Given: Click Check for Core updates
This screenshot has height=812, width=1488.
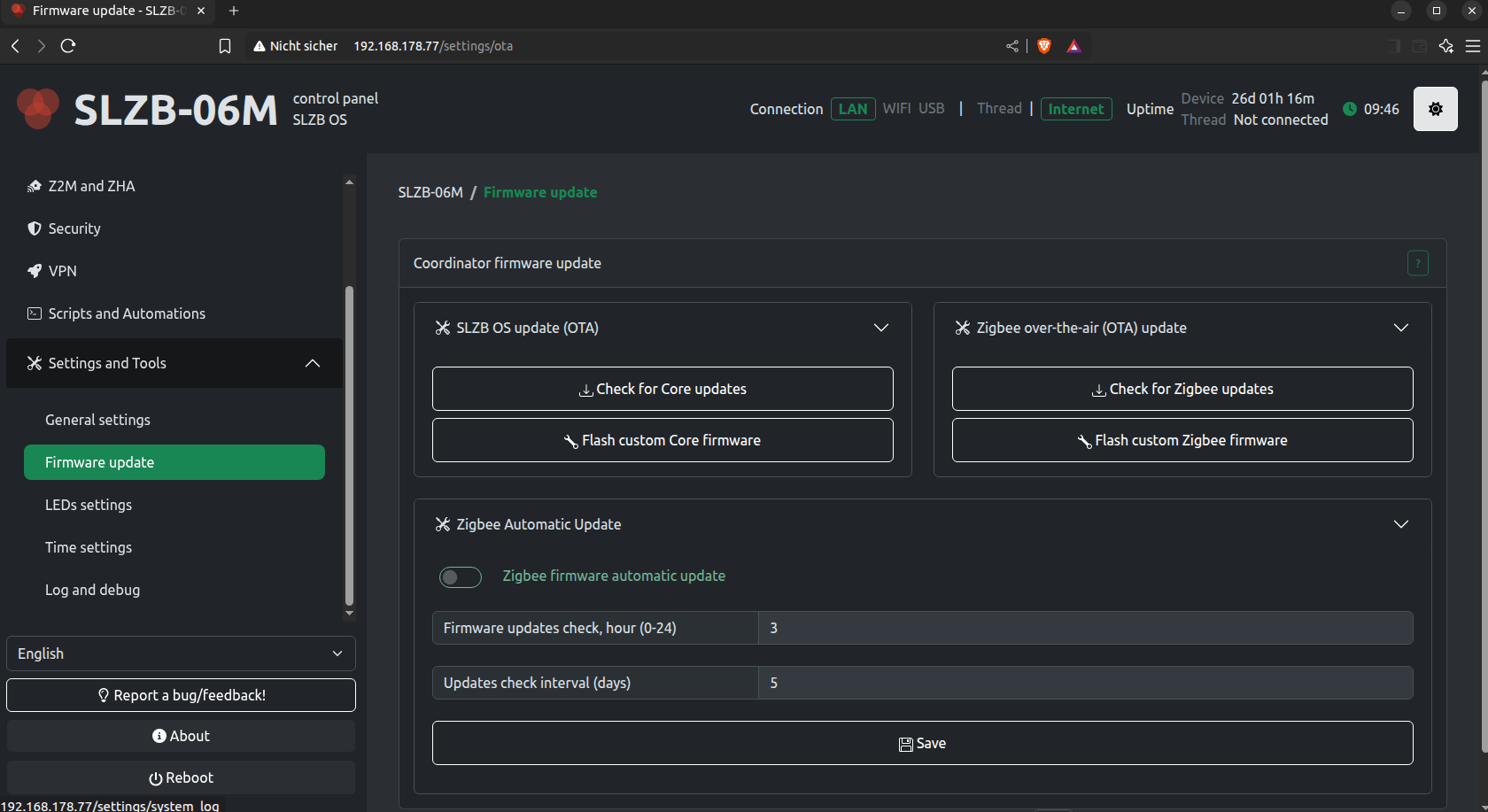Looking at the screenshot, I should pyautogui.click(x=663, y=389).
